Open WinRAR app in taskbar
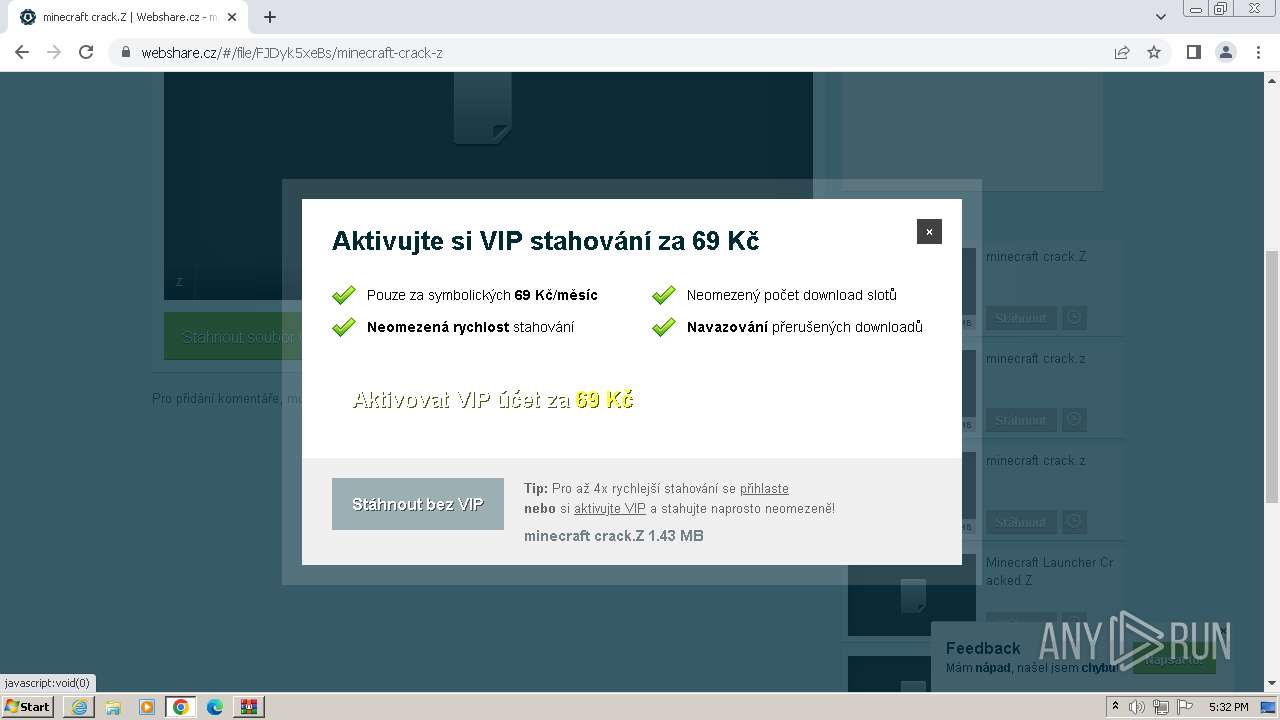The height and width of the screenshot is (720, 1280). point(249,707)
